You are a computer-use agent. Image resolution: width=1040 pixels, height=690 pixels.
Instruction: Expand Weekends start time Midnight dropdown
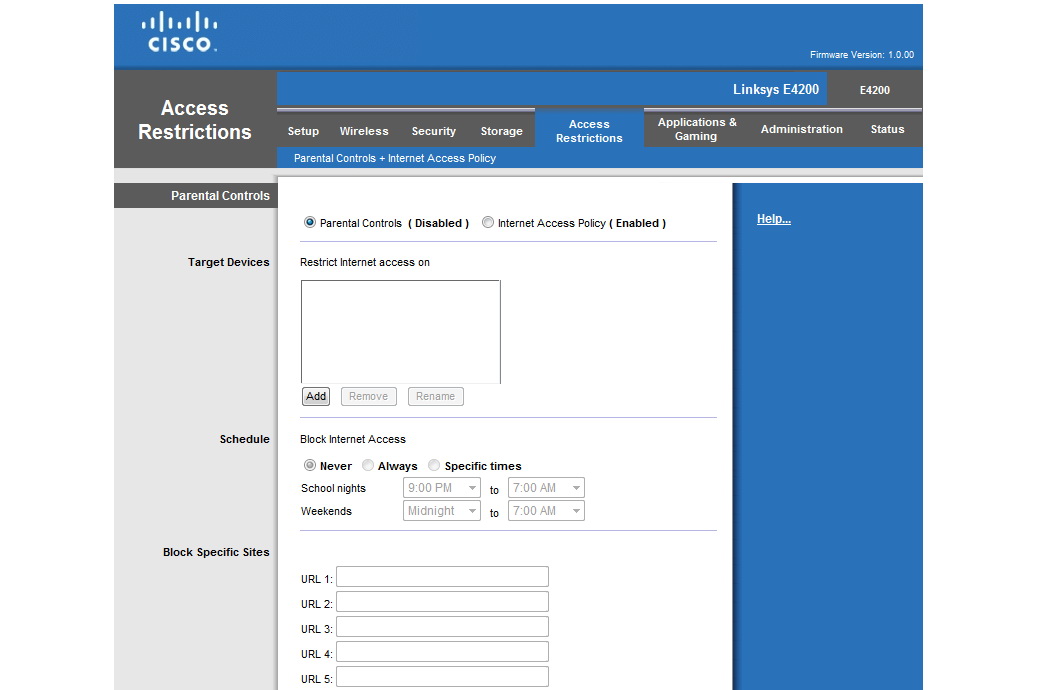[442, 511]
